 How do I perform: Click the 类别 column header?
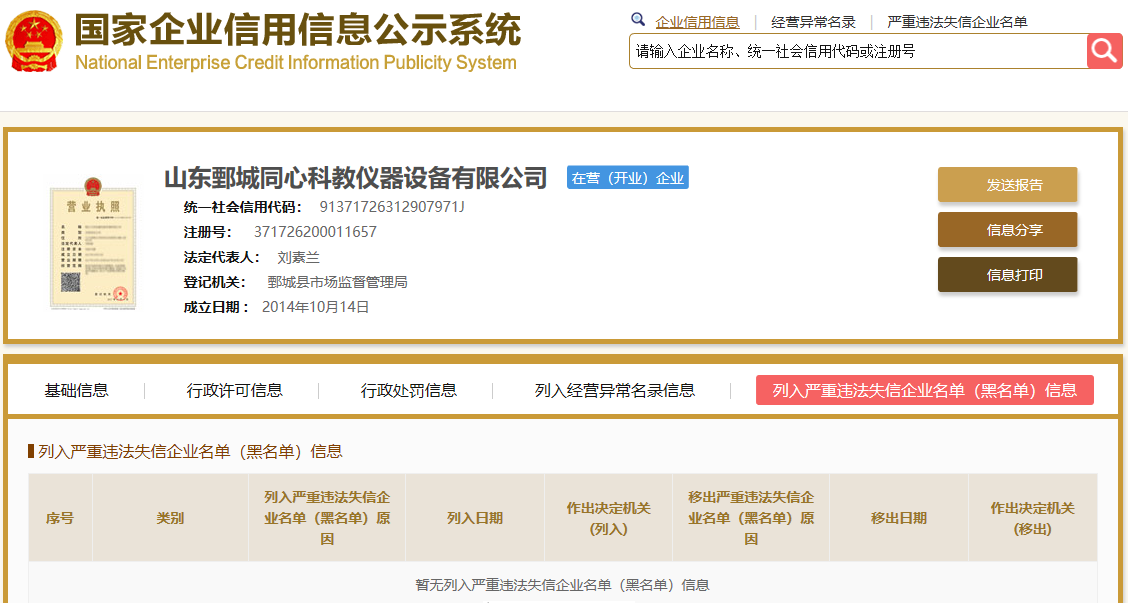(x=170, y=518)
